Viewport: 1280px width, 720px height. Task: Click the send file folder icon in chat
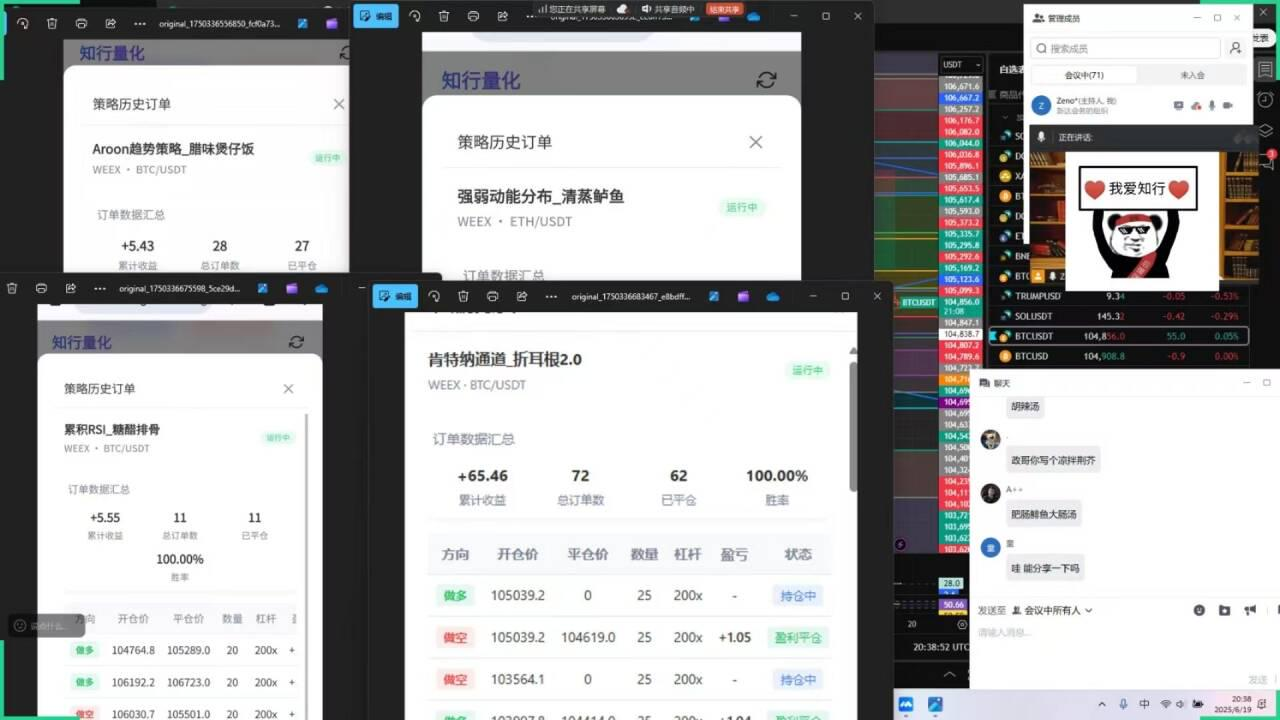pos(1225,610)
